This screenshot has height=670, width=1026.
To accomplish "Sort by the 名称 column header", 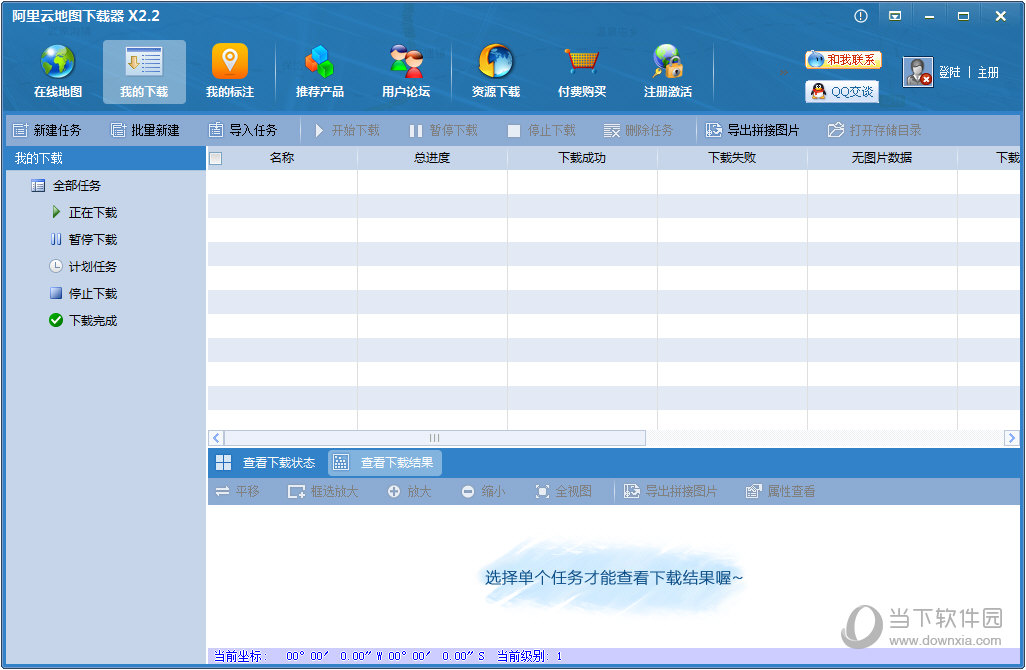I will (x=282, y=158).
